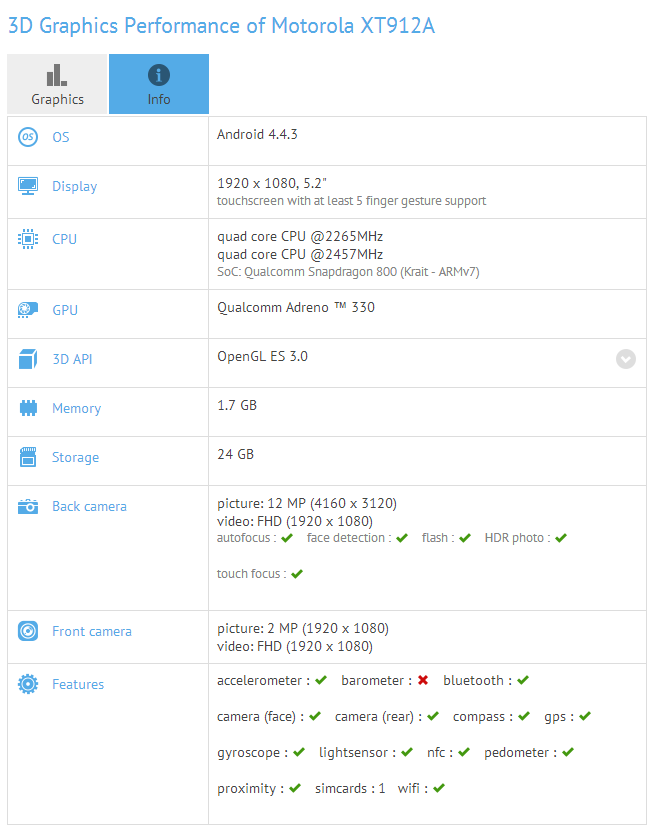The height and width of the screenshot is (826, 649).
Task: Click the accelerometer green checkmark
Action: pos(321,680)
